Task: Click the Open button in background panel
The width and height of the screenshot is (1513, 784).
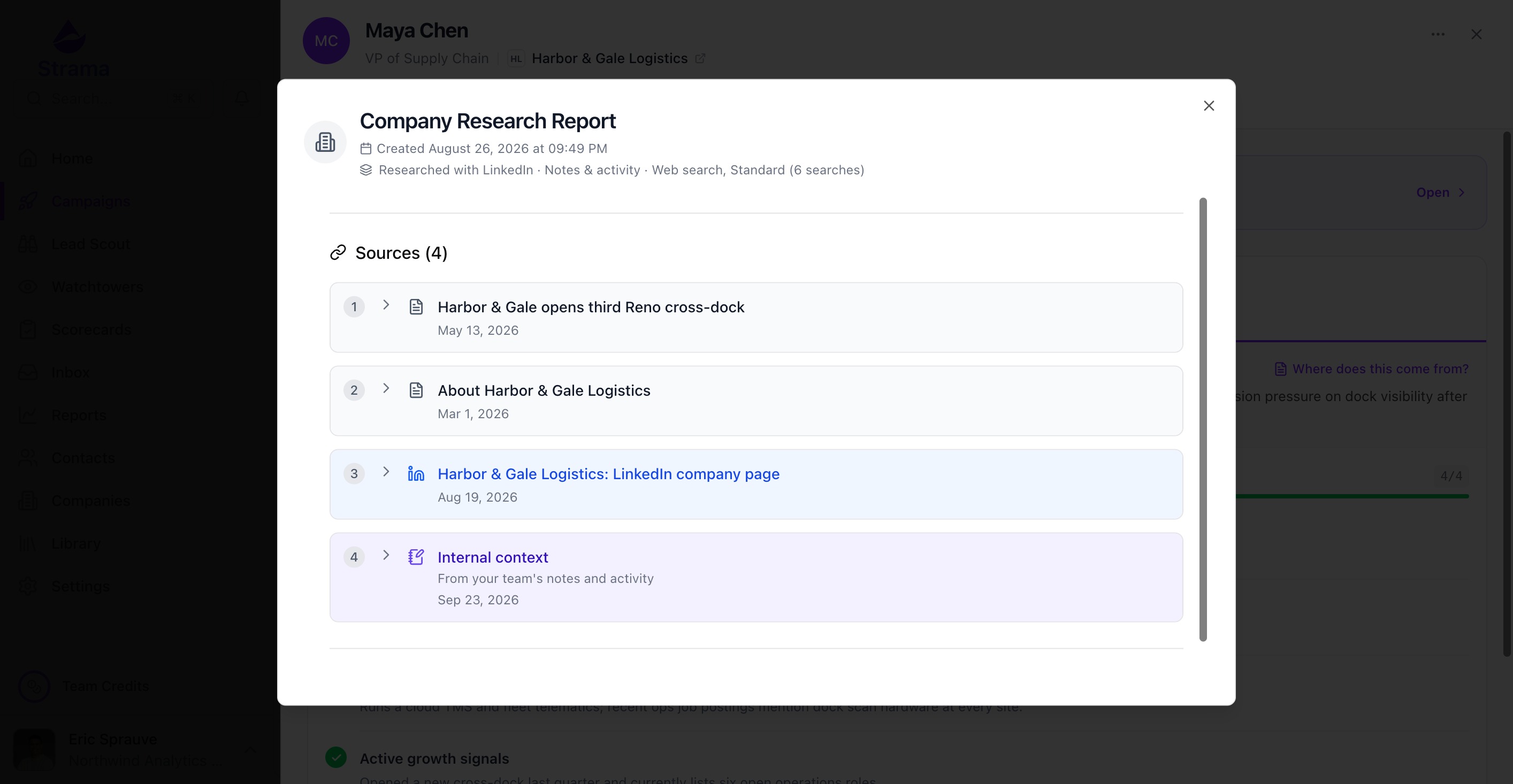Action: pos(1440,193)
